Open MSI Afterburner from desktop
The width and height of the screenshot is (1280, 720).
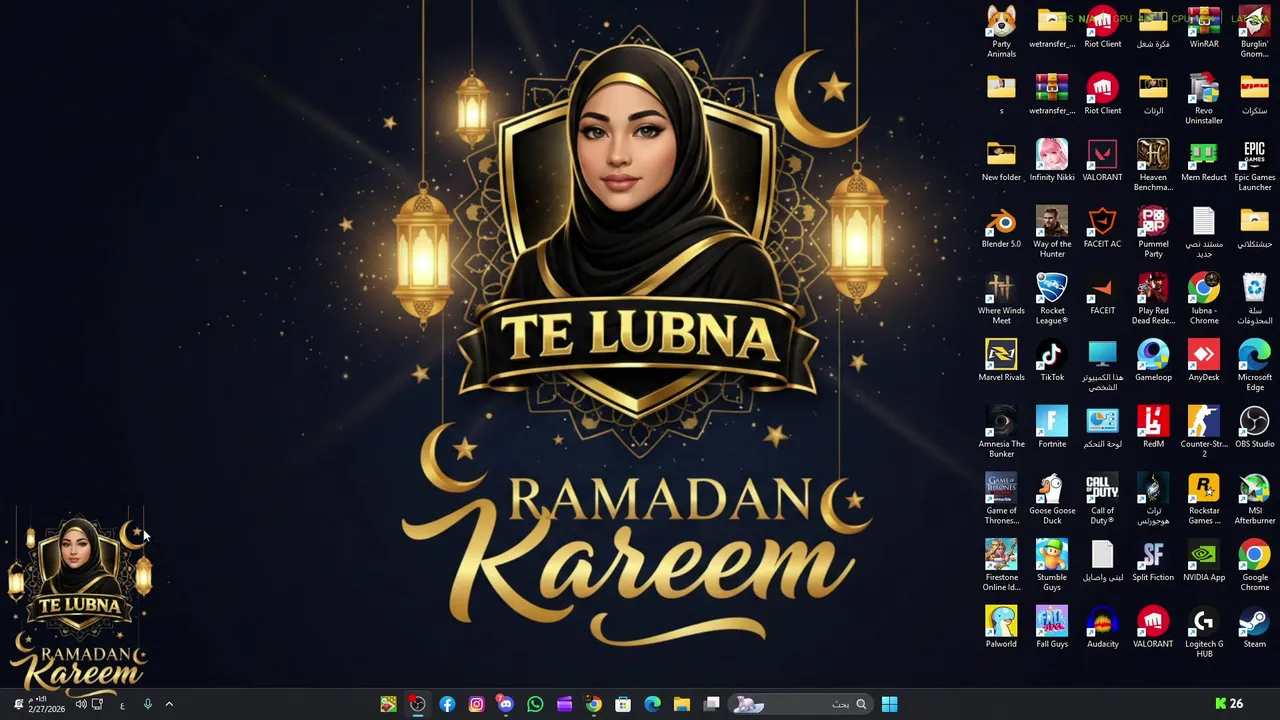tap(1254, 499)
